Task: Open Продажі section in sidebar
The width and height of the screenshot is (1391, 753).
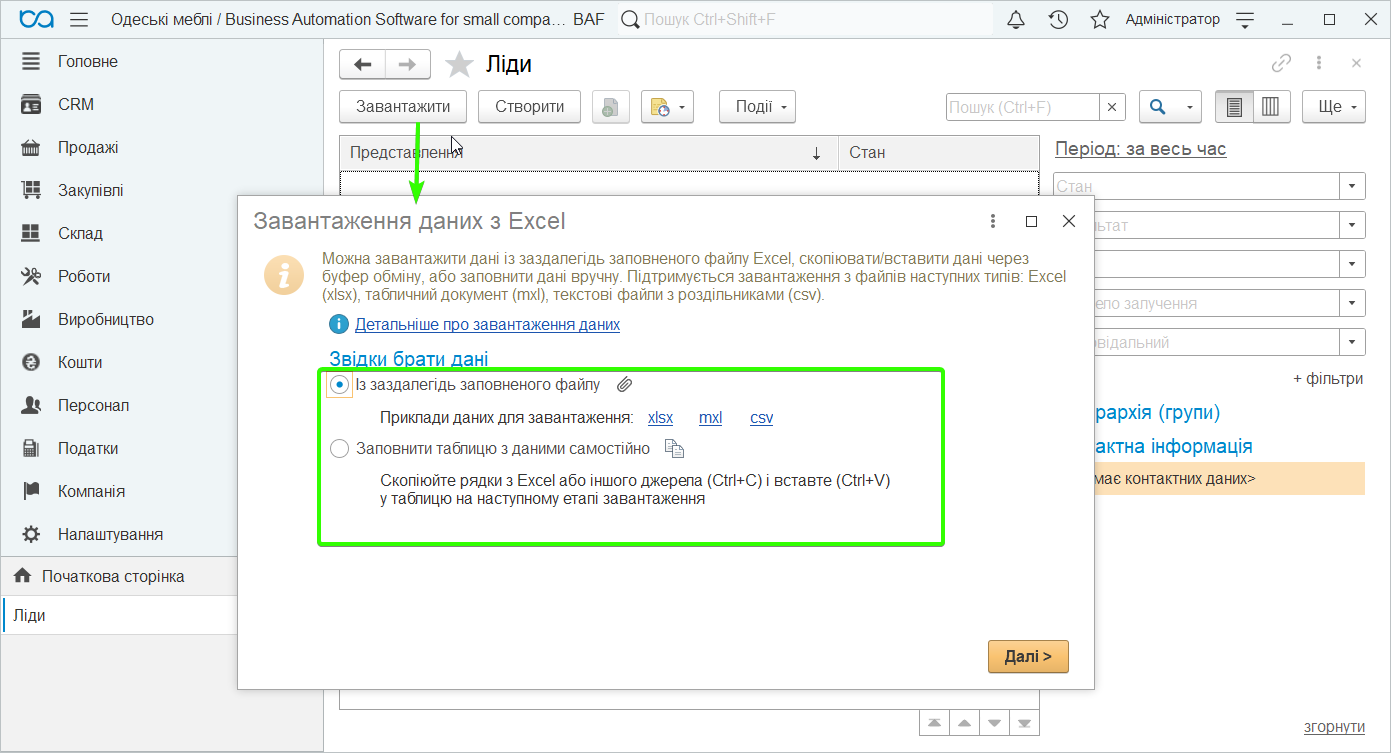Action: [x=88, y=148]
